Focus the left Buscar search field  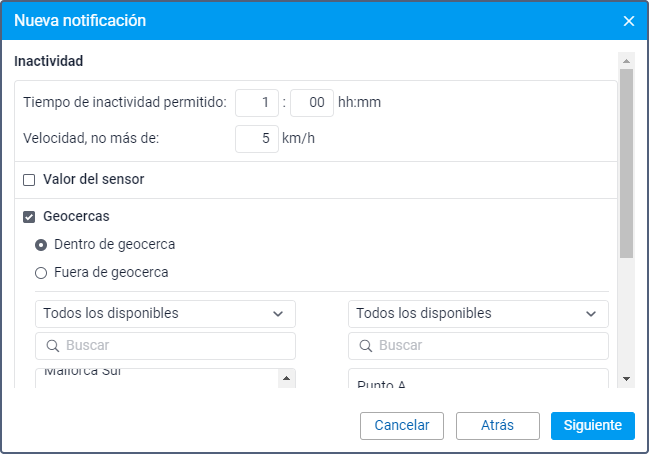(x=175, y=346)
